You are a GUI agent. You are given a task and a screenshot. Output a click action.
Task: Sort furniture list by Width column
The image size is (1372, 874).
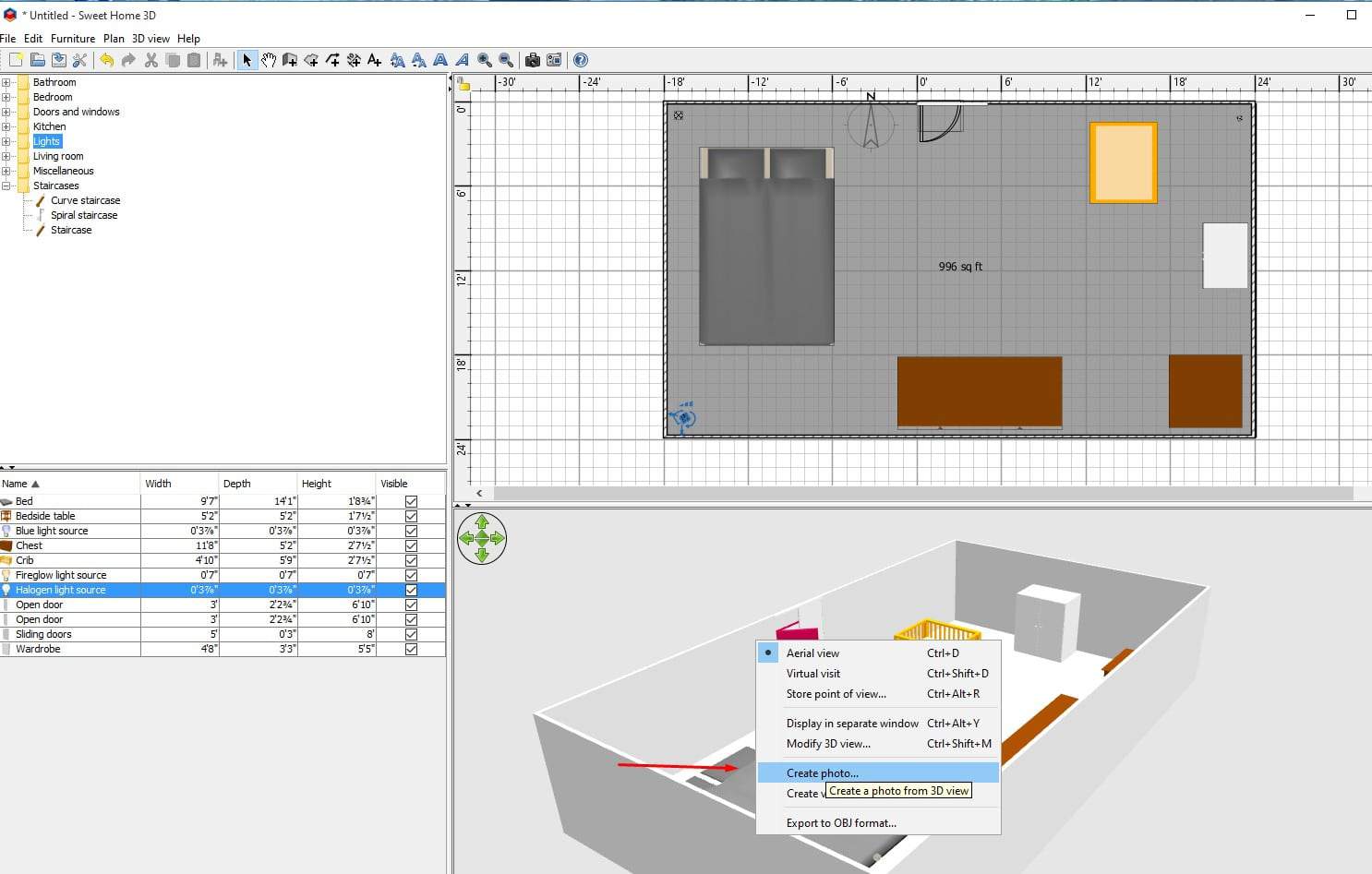click(x=178, y=484)
